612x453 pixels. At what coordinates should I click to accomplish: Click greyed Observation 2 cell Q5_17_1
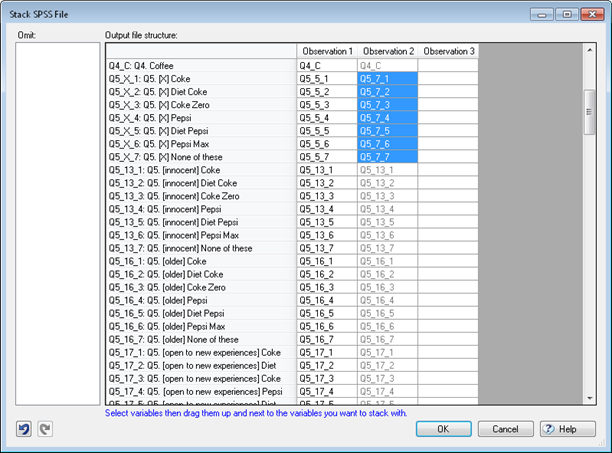[388, 353]
